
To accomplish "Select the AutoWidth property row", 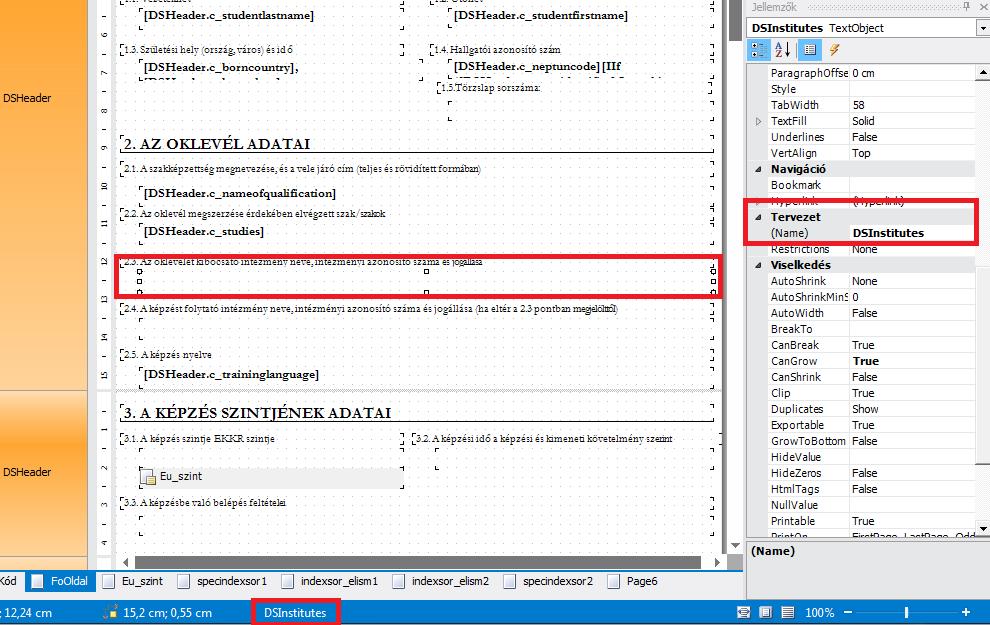I will click(x=871, y=313).
